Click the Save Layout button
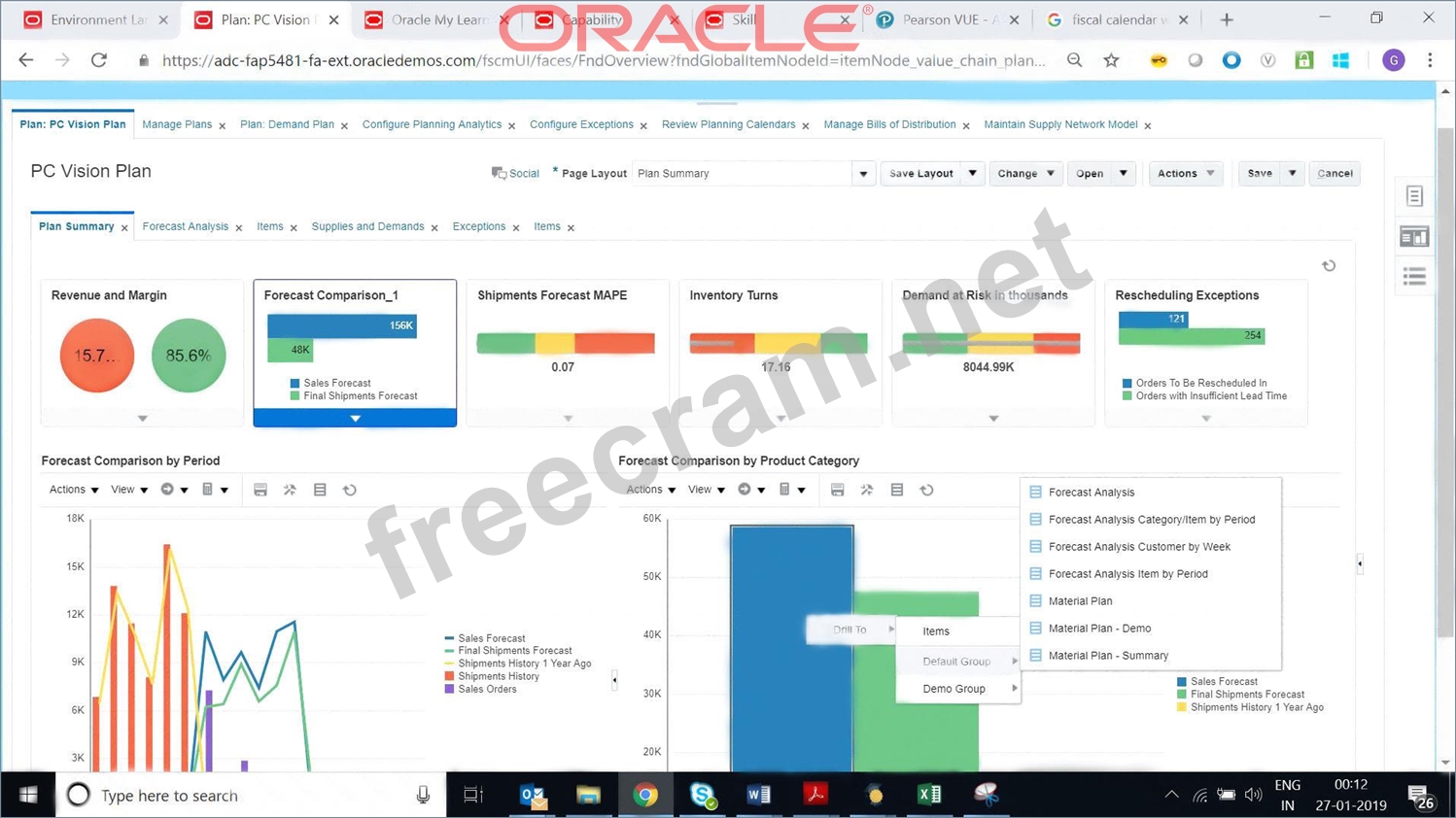The image size is (1456, 818). coord(921,173)
